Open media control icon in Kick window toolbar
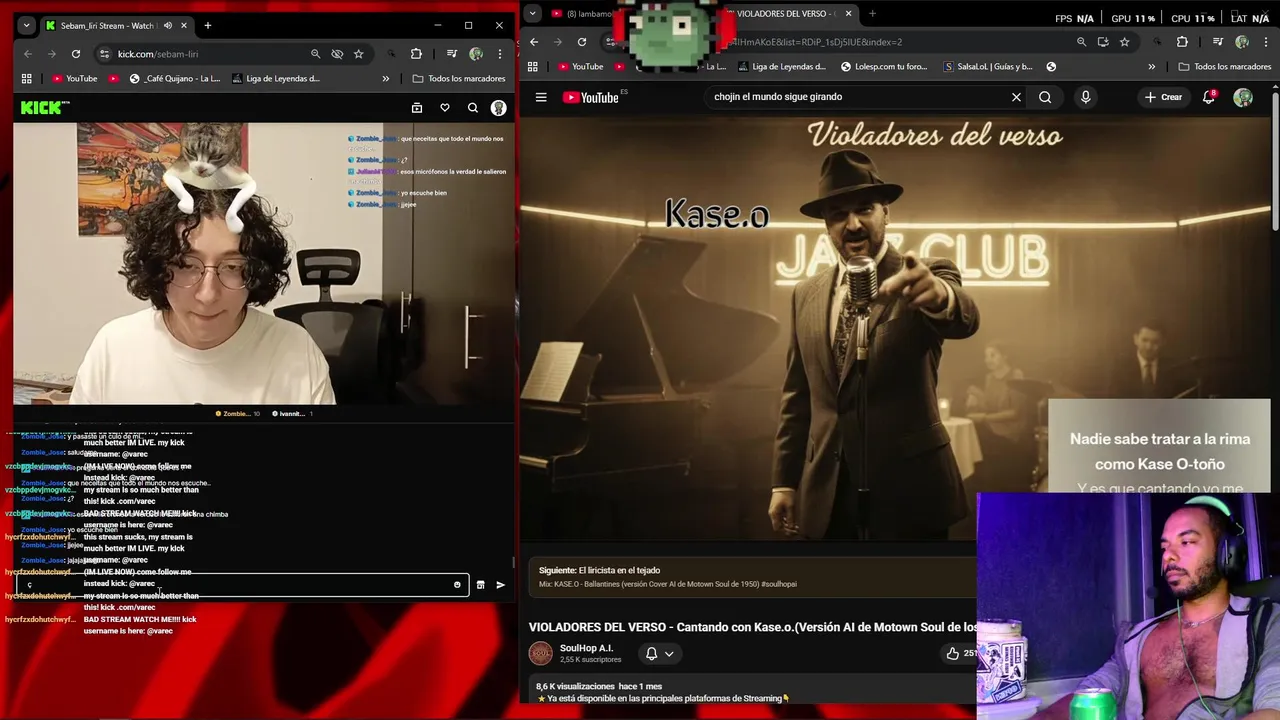The image size is (1280, 720). [x=452, y=54]
